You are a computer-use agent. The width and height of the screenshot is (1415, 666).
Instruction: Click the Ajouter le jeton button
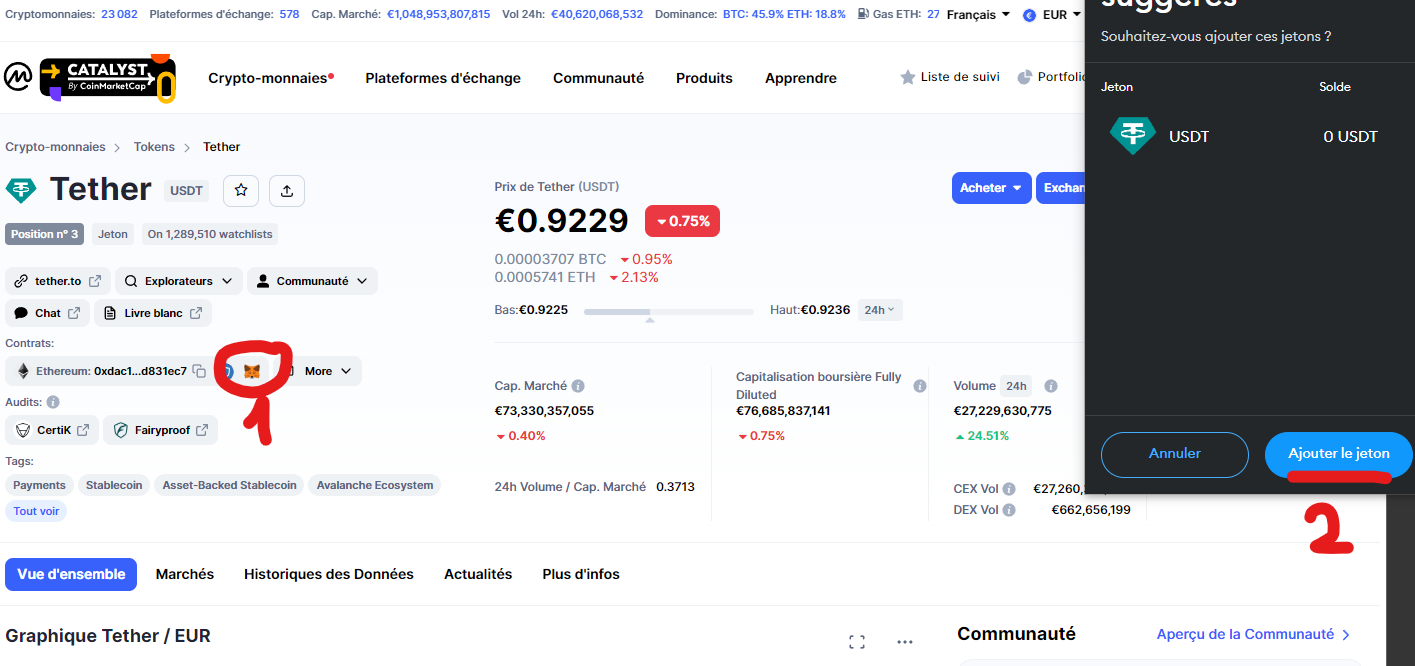(1338, 454)
